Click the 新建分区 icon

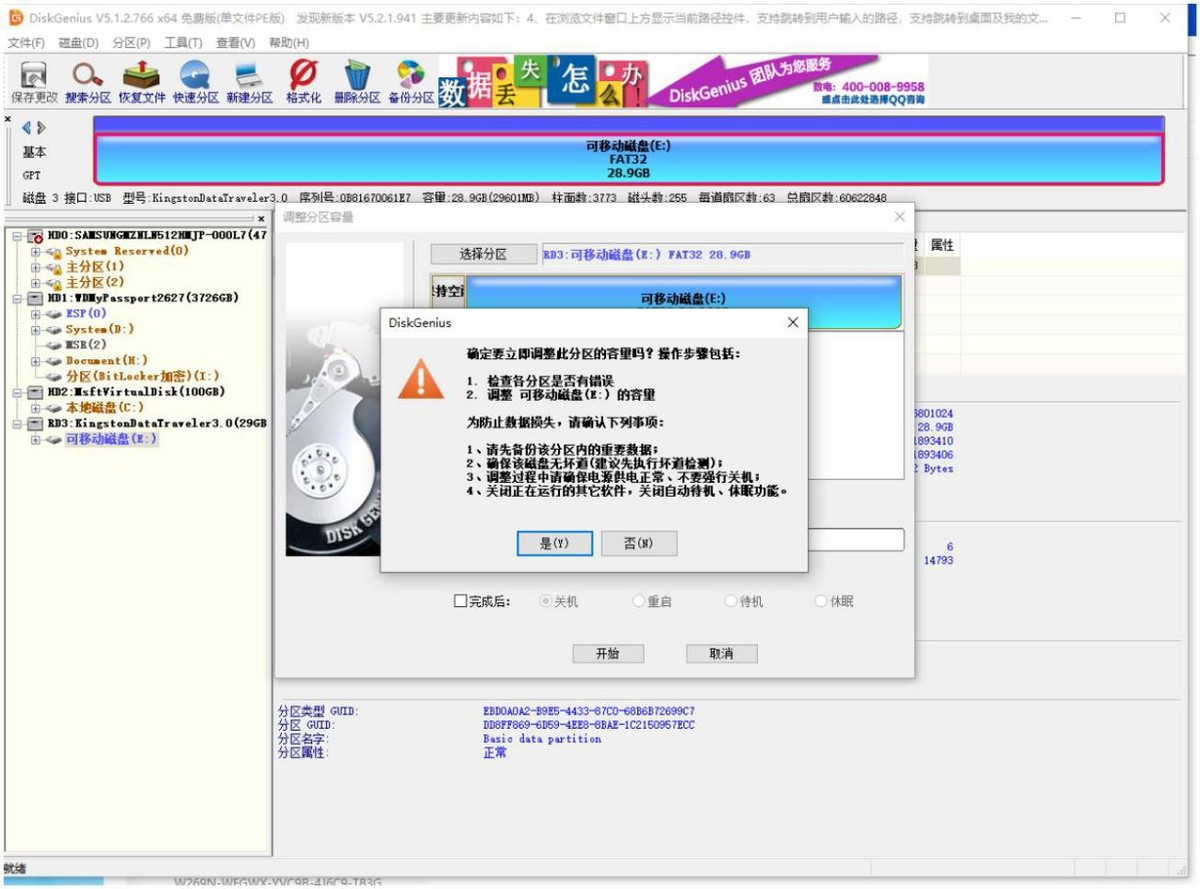(248, 80)
